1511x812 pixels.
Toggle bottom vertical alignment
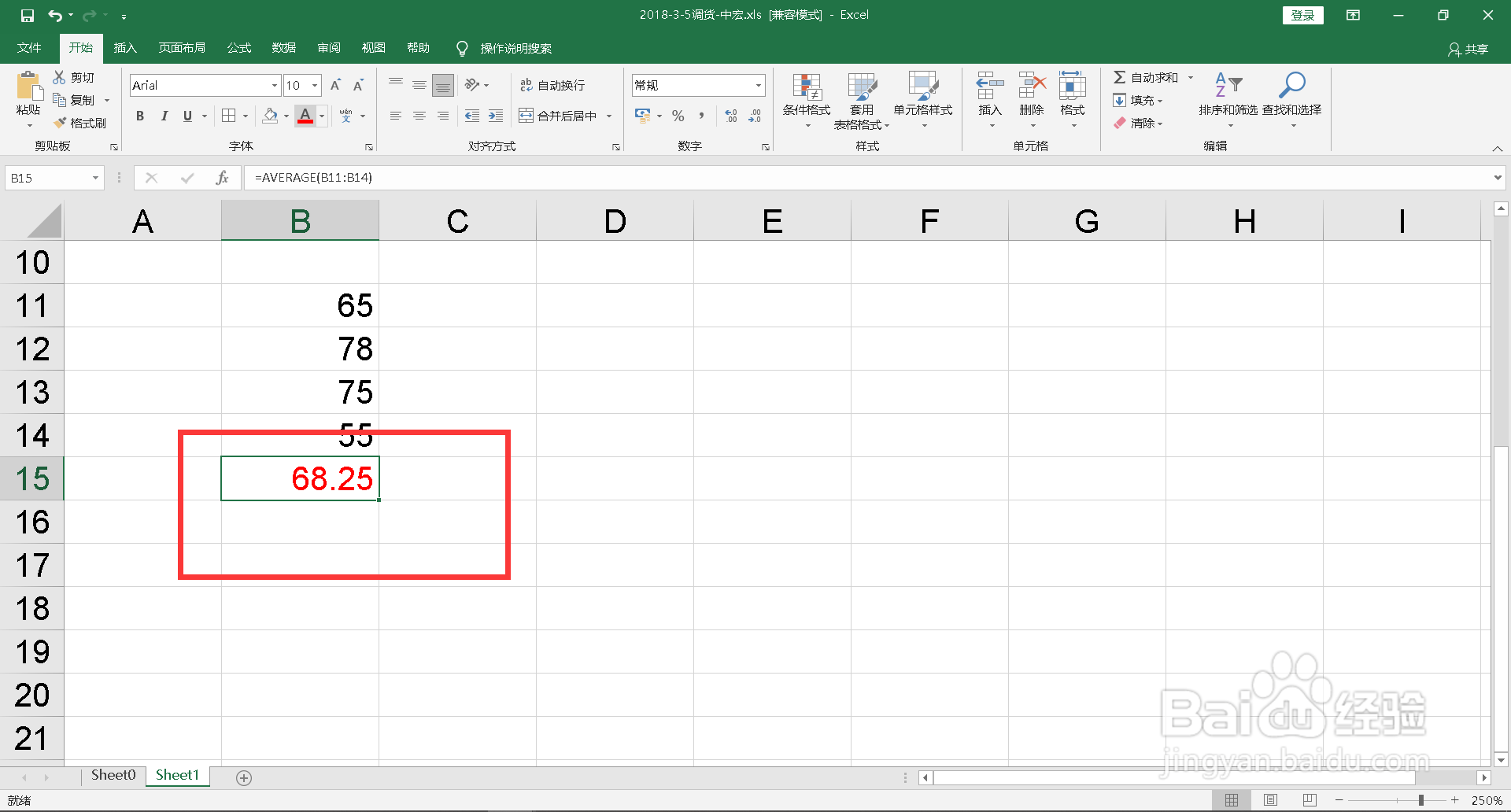pyautogui.click(x=443, y=85)
